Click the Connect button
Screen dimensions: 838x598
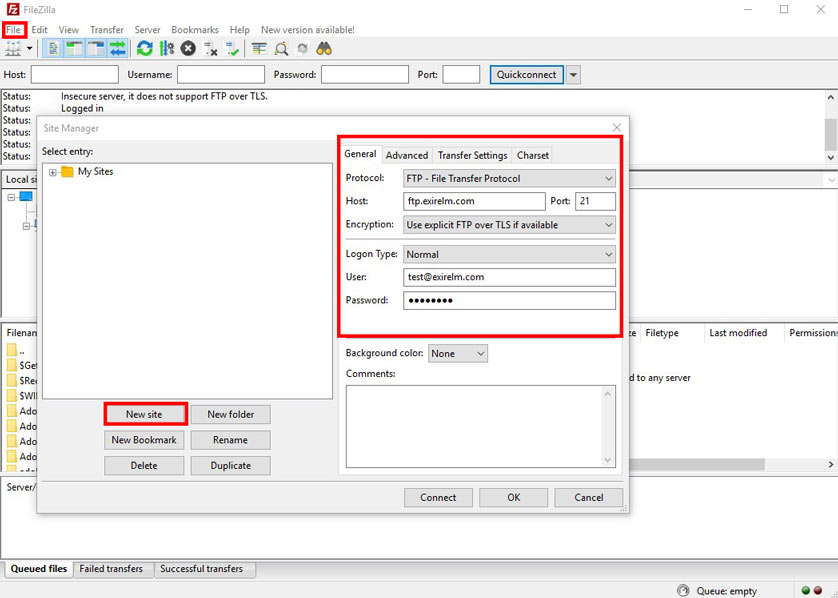coord(438,498)
